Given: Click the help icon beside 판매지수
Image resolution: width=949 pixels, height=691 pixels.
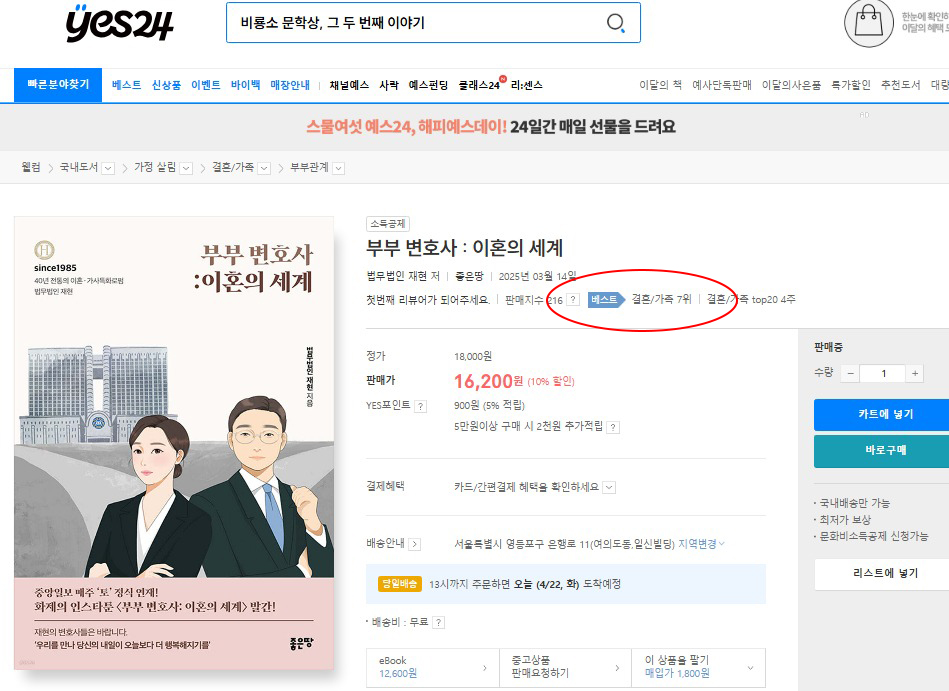Looking at the screenshot, I should [x=573, y=300].
